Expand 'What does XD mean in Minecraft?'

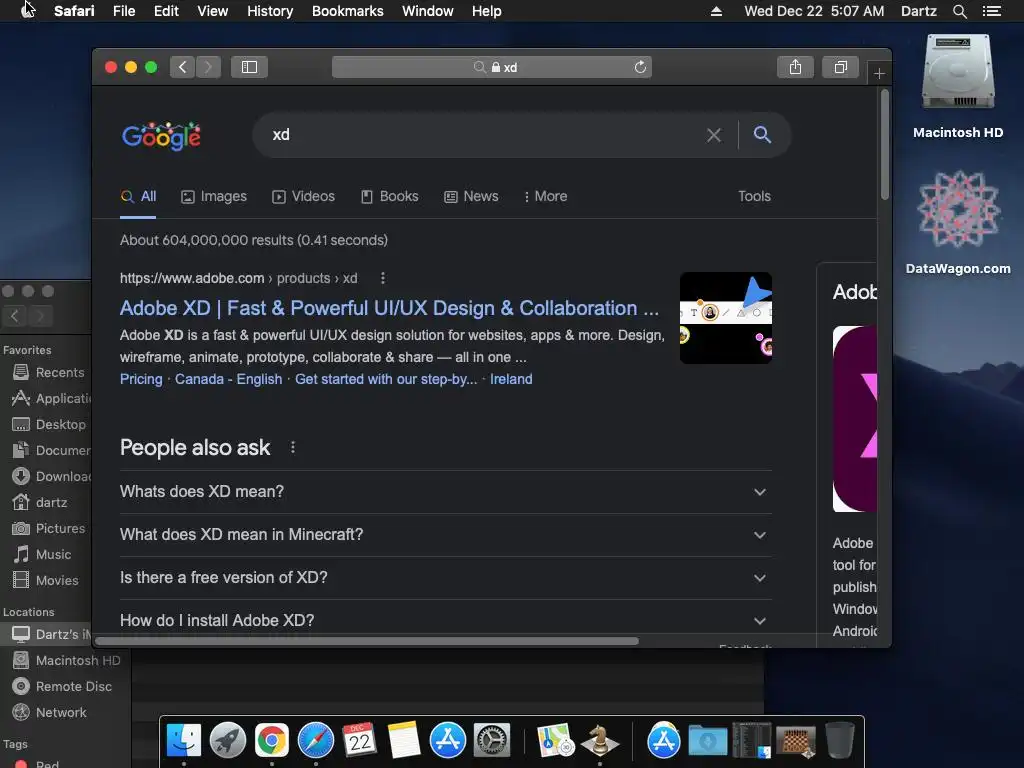445,535
